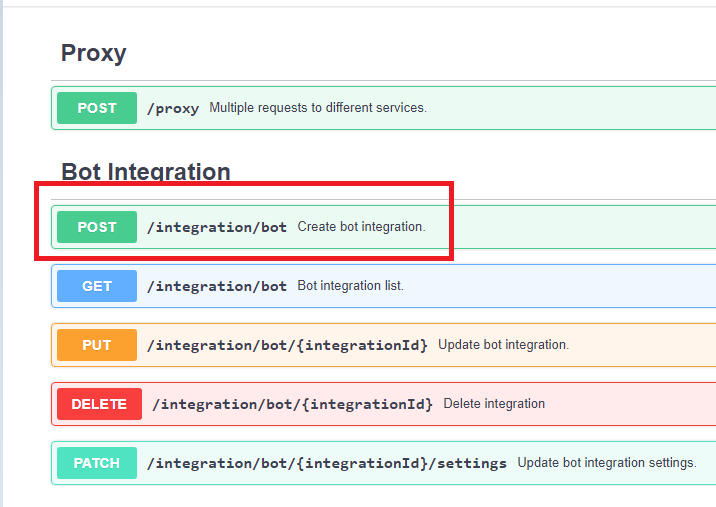
Task: Click the /proxy endpoint path
Action: 173,108
